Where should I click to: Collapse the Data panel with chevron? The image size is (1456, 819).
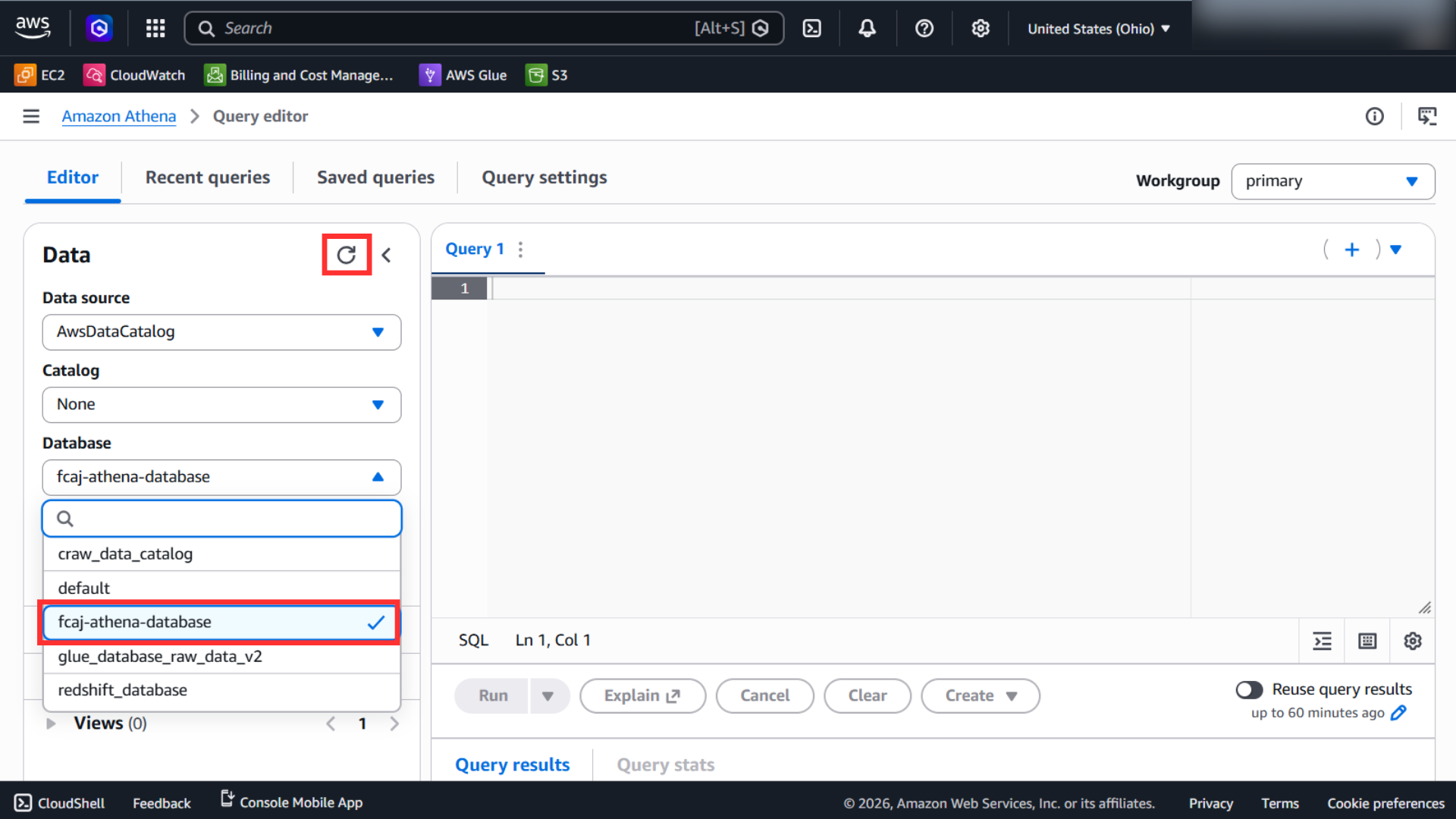[x=387, y=255]
